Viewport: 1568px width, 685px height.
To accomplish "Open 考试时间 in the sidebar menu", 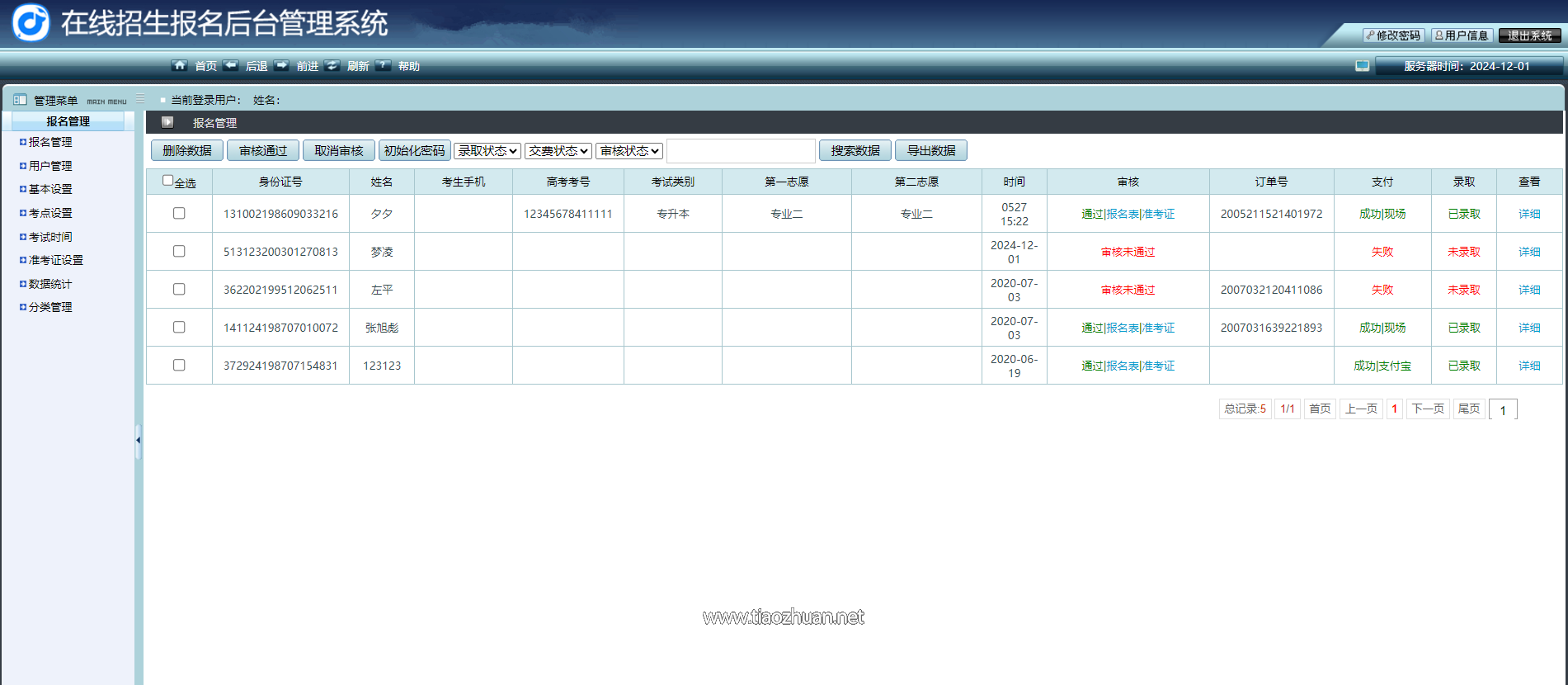I will (x=50, y=237).
